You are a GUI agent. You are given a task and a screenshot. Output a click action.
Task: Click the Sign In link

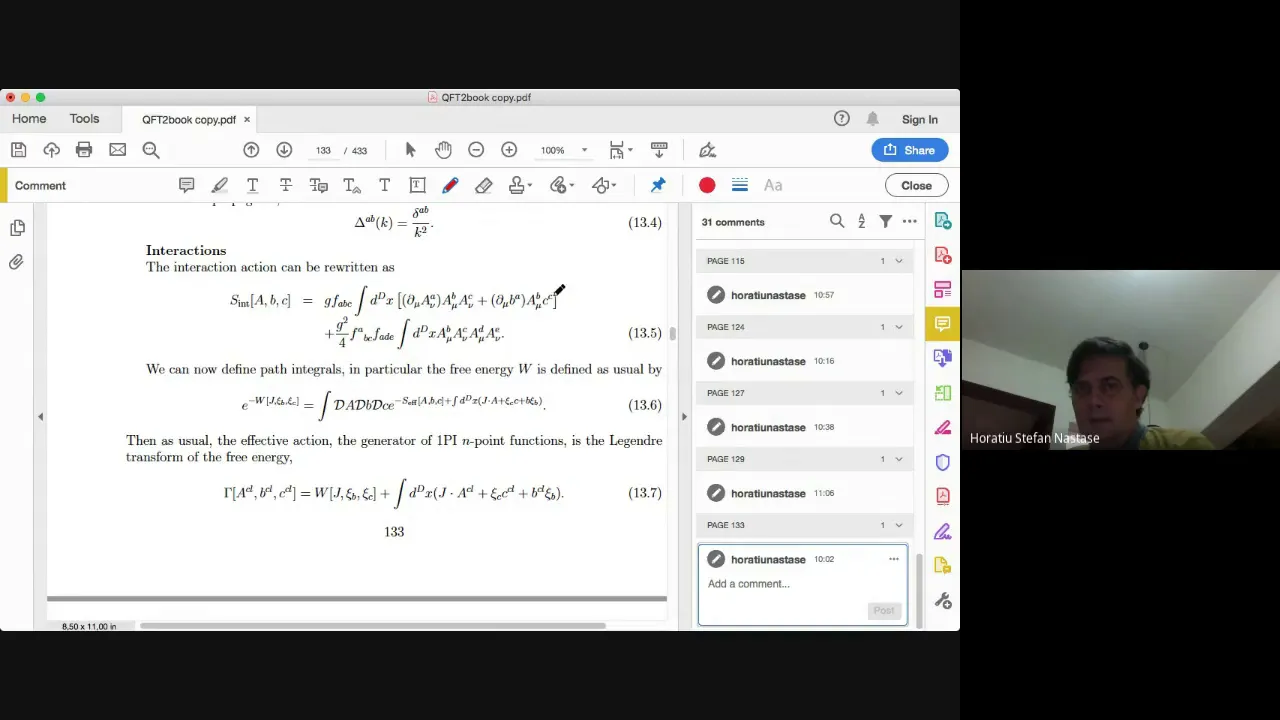click(919, 120)
